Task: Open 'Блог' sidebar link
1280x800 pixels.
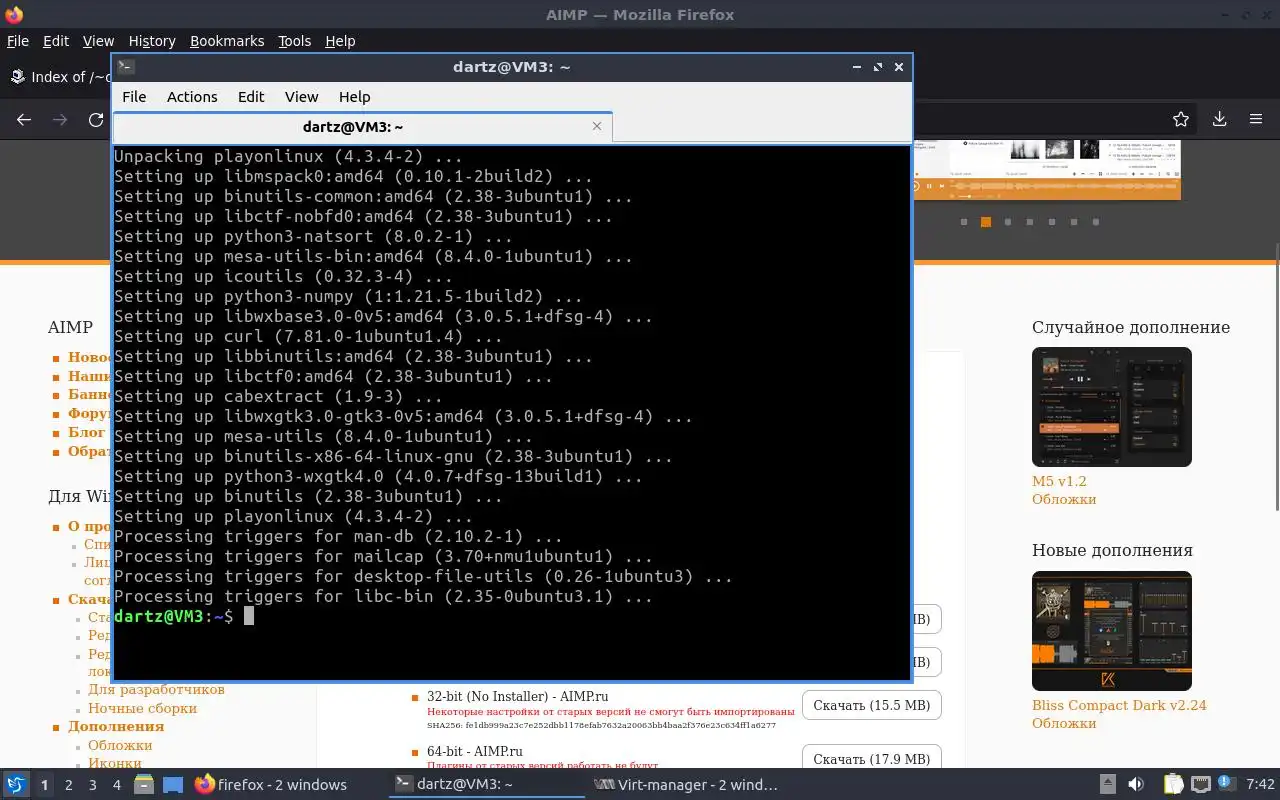Action: pyautogui.click(x=86, y=432)
